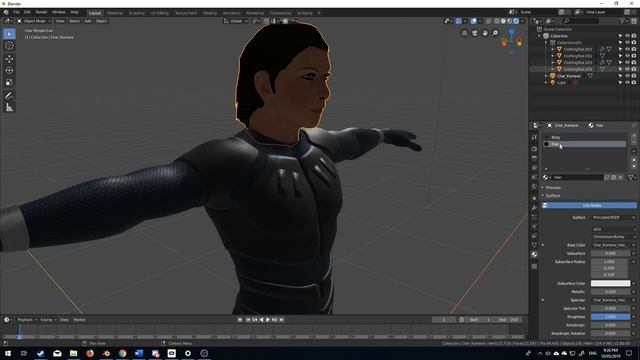Toggle selectable arrow for ClothingTest.004
Screen dimensions: 640x360
click(620, 69)
